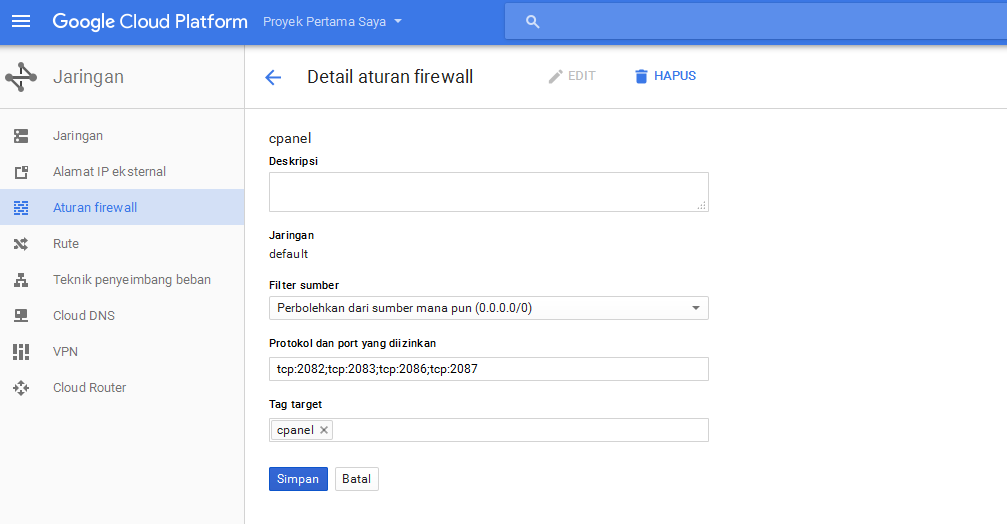Select Aturan firewall in sidebar

pyautogui.click(x=95, y=208)
